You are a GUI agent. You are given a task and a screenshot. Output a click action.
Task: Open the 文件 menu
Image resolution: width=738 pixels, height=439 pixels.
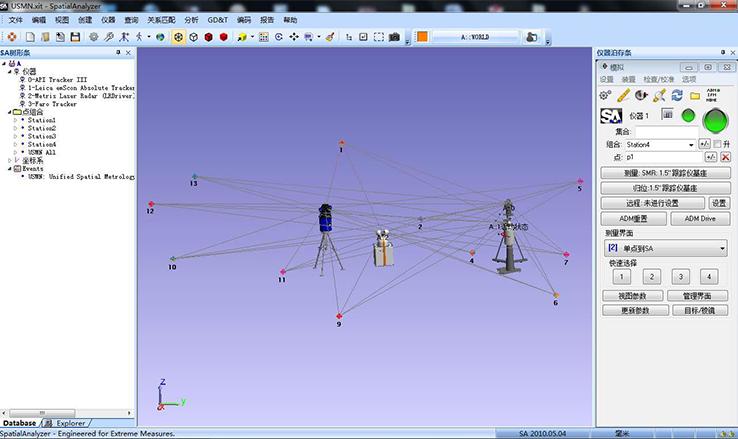pyautogui.click(x=16, y=20)
